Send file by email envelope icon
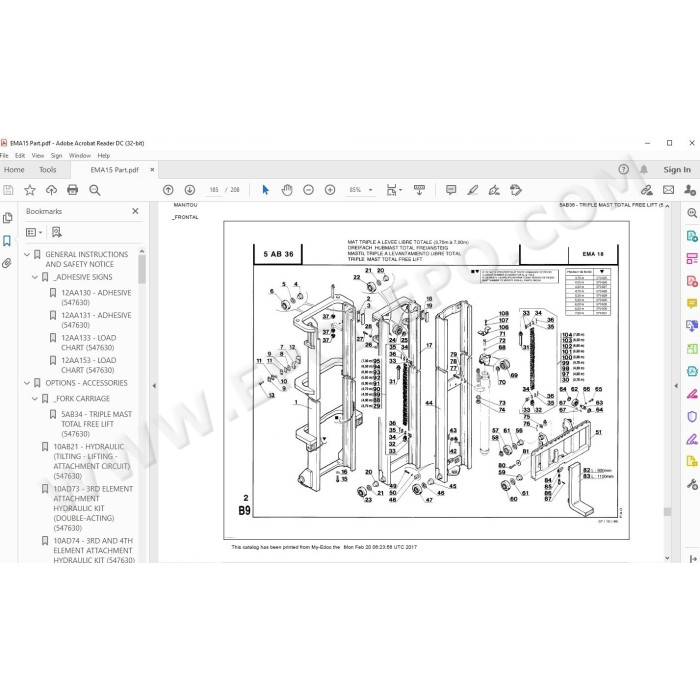The height and width of the screenshot is (700, 700). (x=668, y=190)
